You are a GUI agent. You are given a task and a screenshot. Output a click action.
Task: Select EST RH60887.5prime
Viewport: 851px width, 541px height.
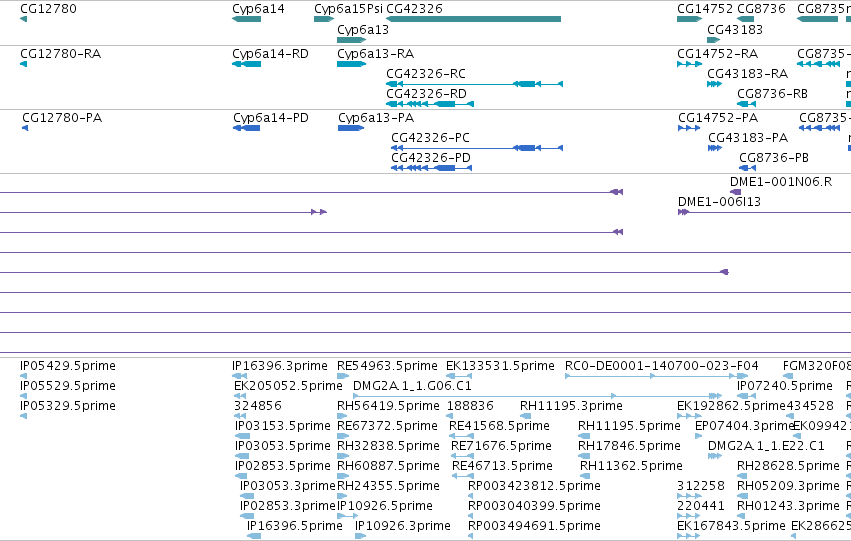point(388,466)
